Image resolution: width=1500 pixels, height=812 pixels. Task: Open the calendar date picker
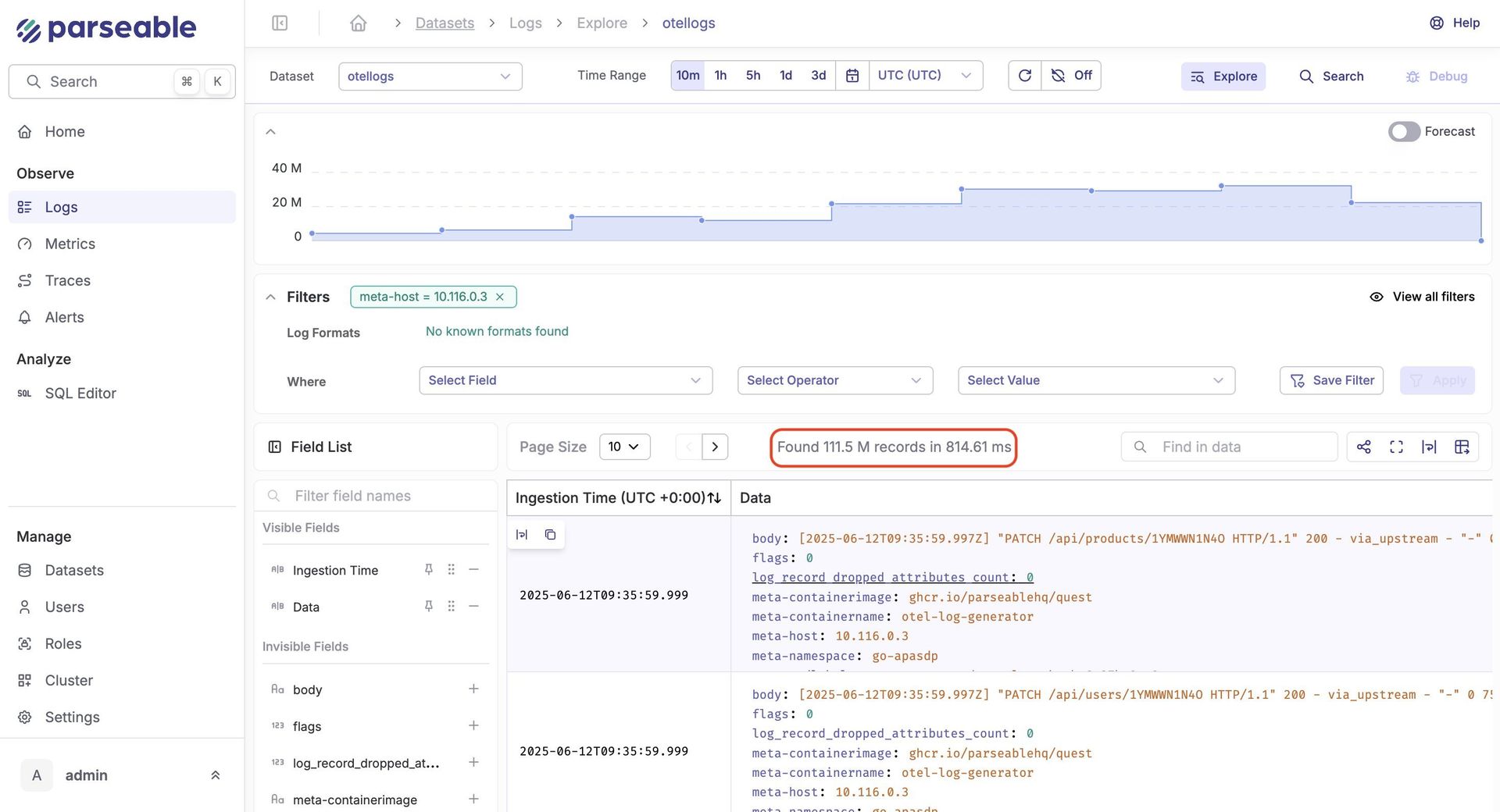pyautogui.click(x=852, y=76)
